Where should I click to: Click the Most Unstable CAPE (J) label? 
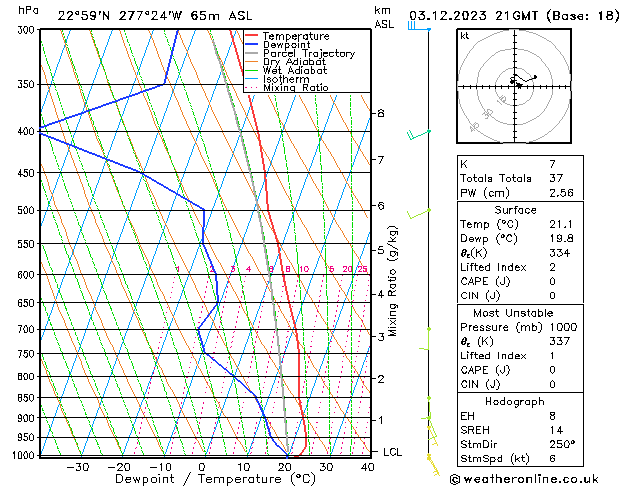pyautogui.click(x=485, y=370)
